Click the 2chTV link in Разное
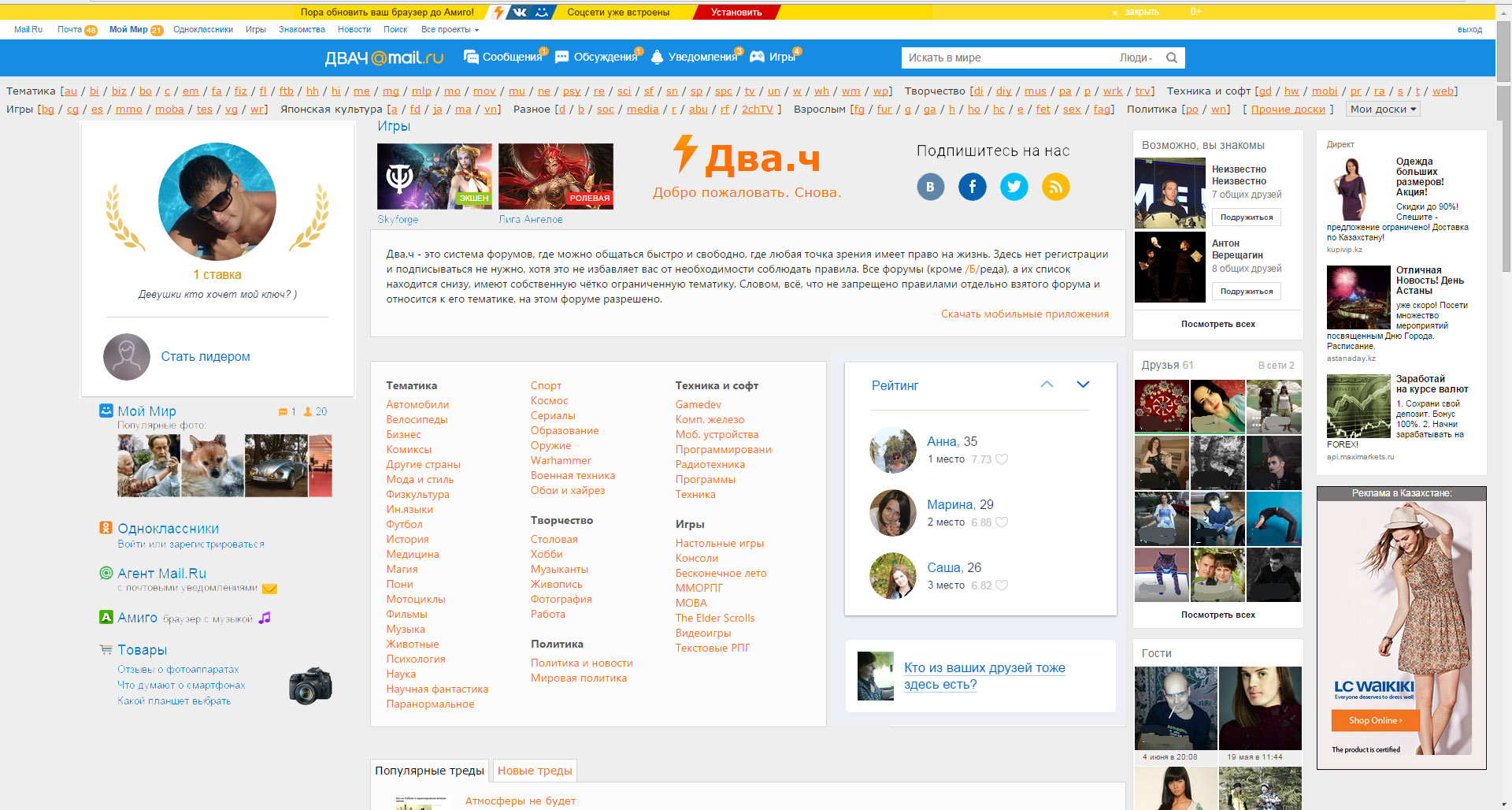Screen dimensions: 1512x810 point(757,110)
